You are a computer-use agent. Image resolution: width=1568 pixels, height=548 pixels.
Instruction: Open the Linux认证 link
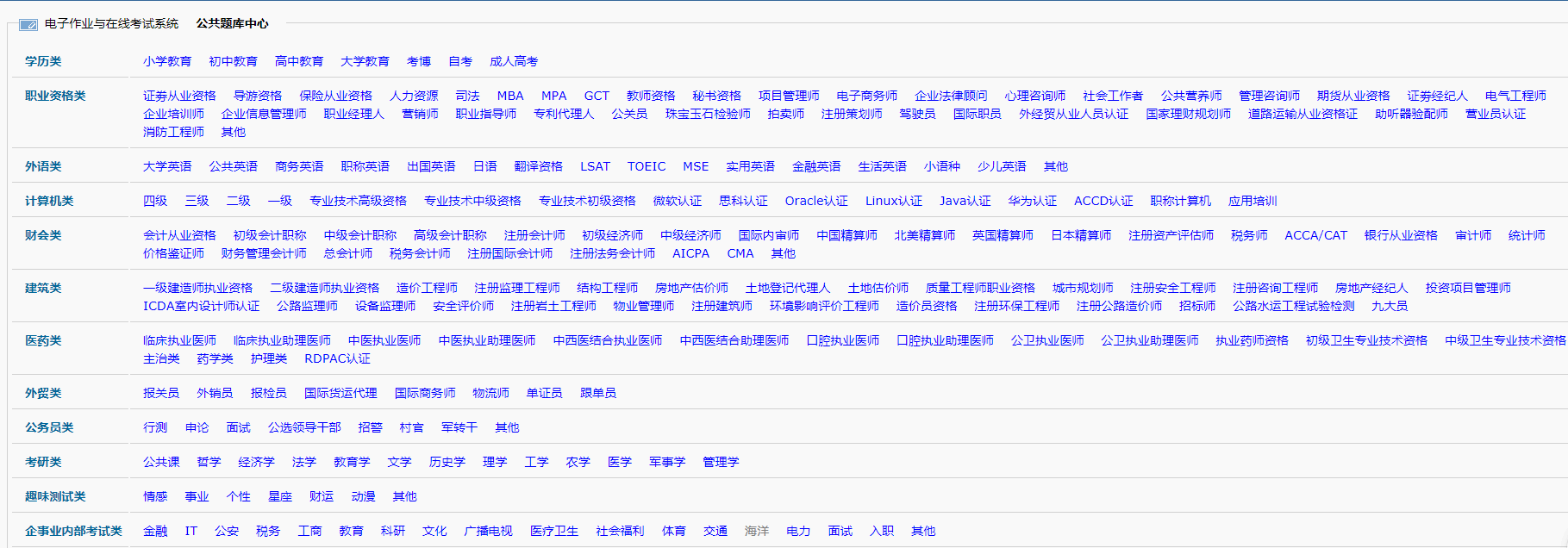coord(894,201)
